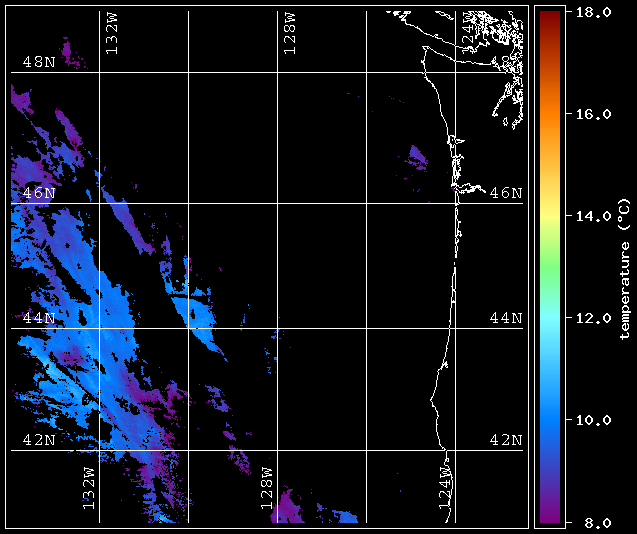Click the bottom 128W longitude label
The width and height of the screenshot is (637, 534).
pyautogui.click(x=266, y=488)
